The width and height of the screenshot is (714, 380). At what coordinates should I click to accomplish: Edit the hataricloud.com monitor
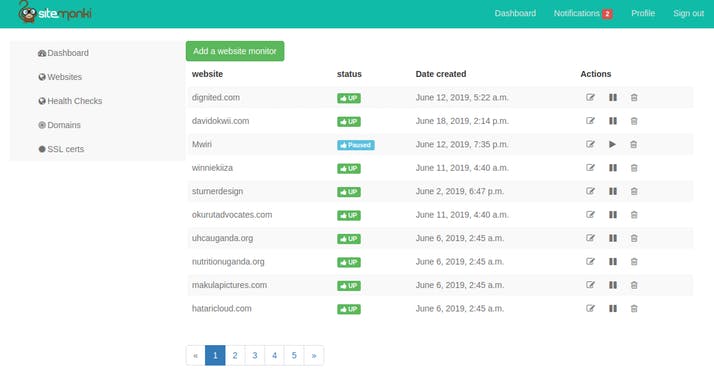[x=590, y=309]
